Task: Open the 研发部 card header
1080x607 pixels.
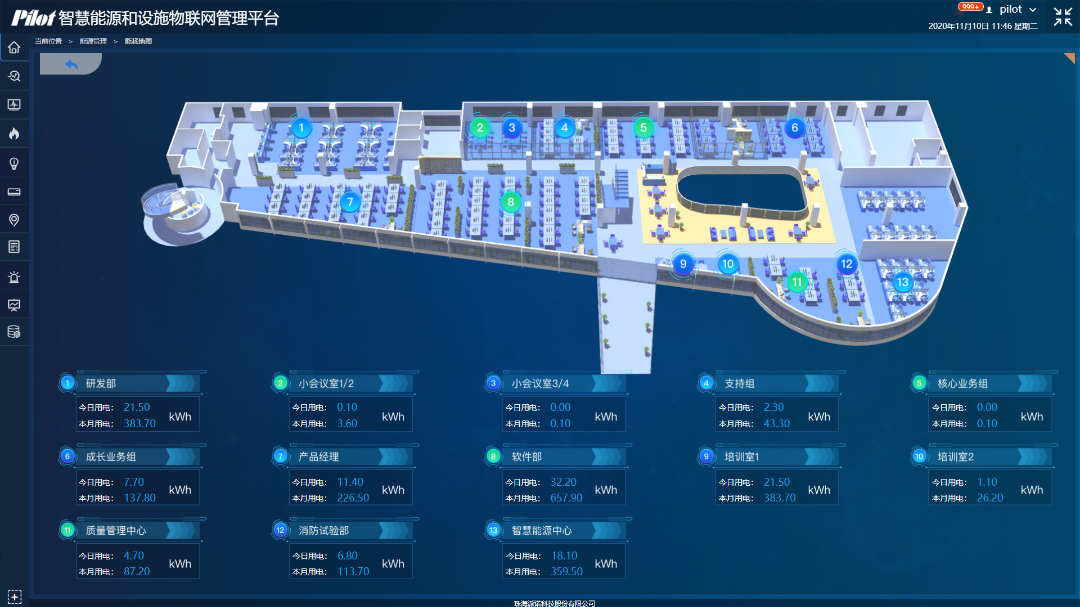Action: [138, 383]
